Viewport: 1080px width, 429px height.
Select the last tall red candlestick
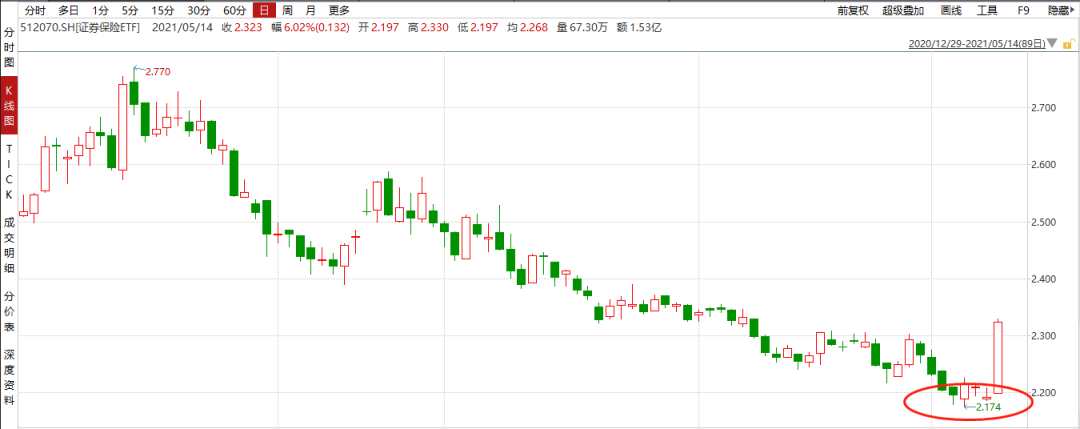[x=997, y=357]
